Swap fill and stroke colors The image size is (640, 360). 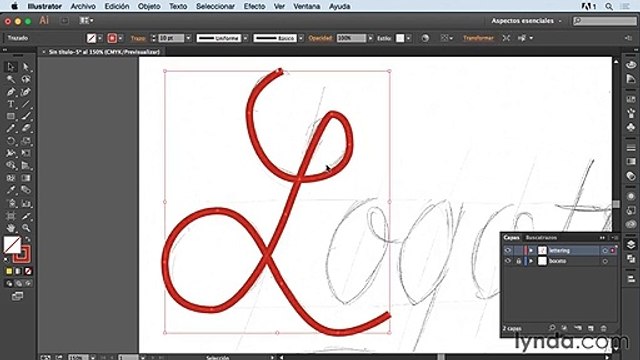click(28, 240)
